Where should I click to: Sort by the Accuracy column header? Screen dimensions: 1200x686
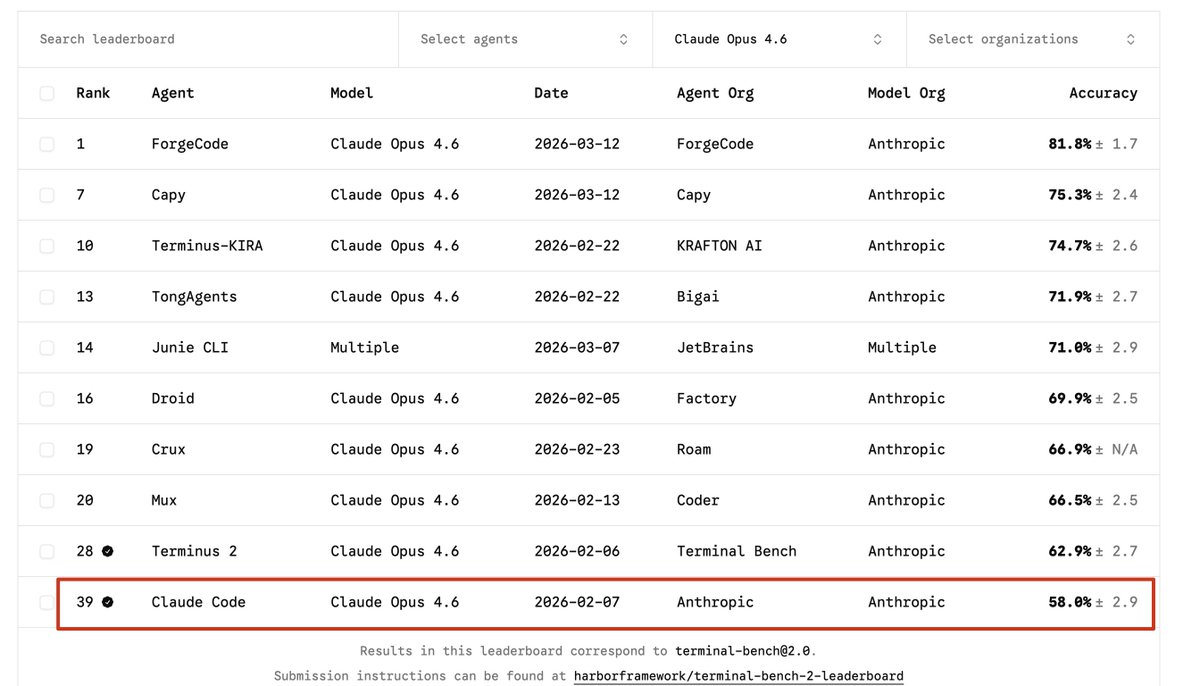[1103, 93]
